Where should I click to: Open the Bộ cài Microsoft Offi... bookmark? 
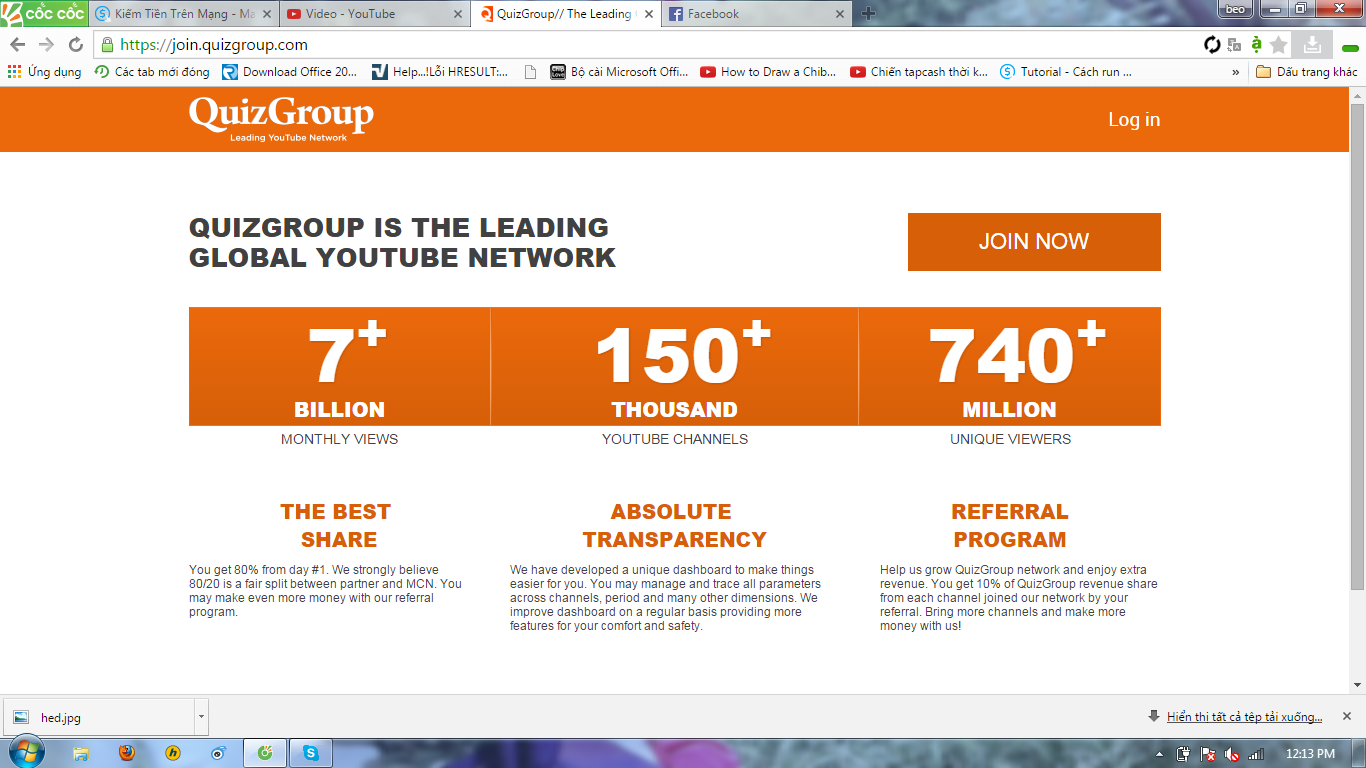point(619,72)
